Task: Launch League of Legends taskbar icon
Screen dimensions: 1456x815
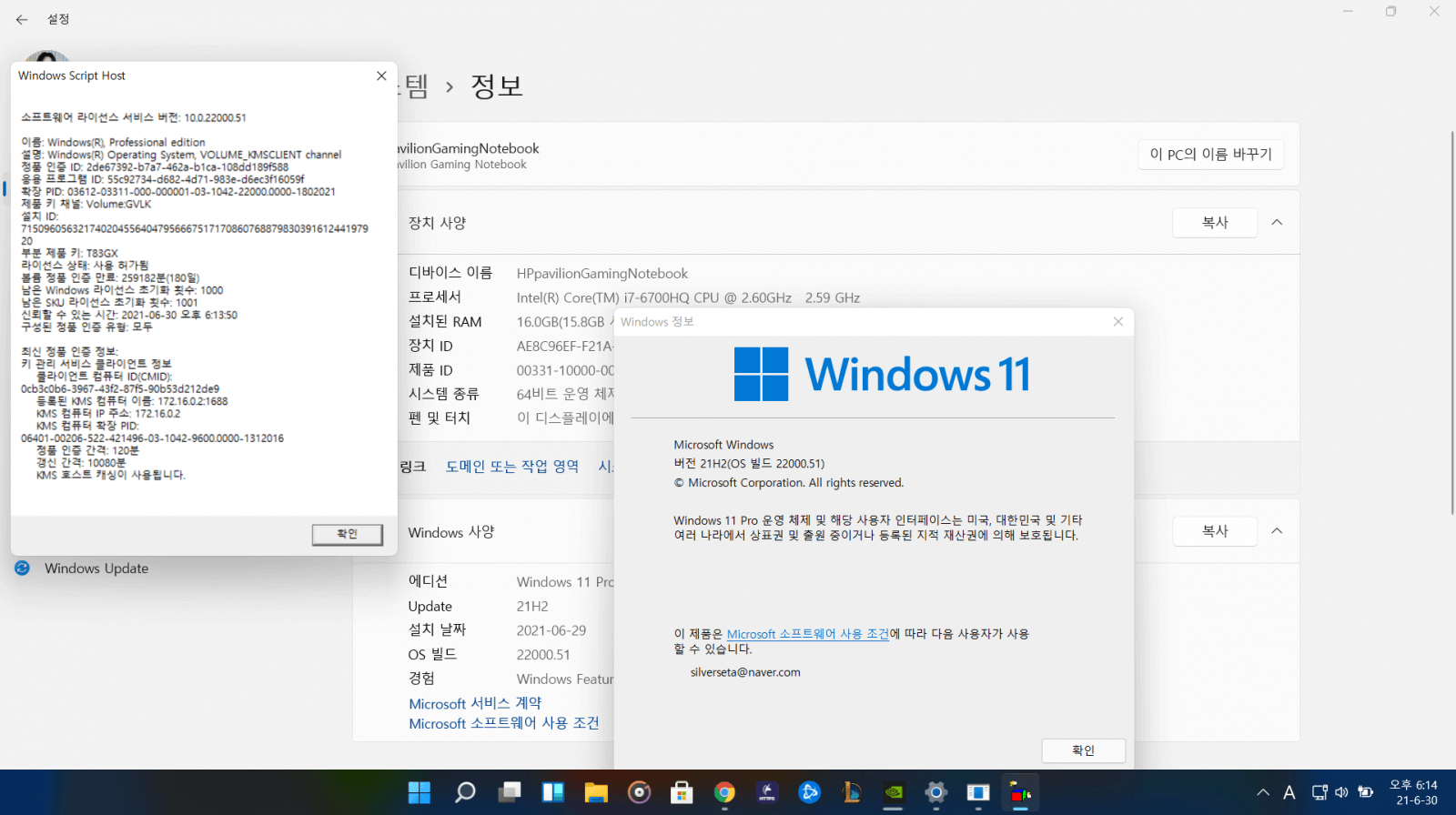Action: point(852,792)
